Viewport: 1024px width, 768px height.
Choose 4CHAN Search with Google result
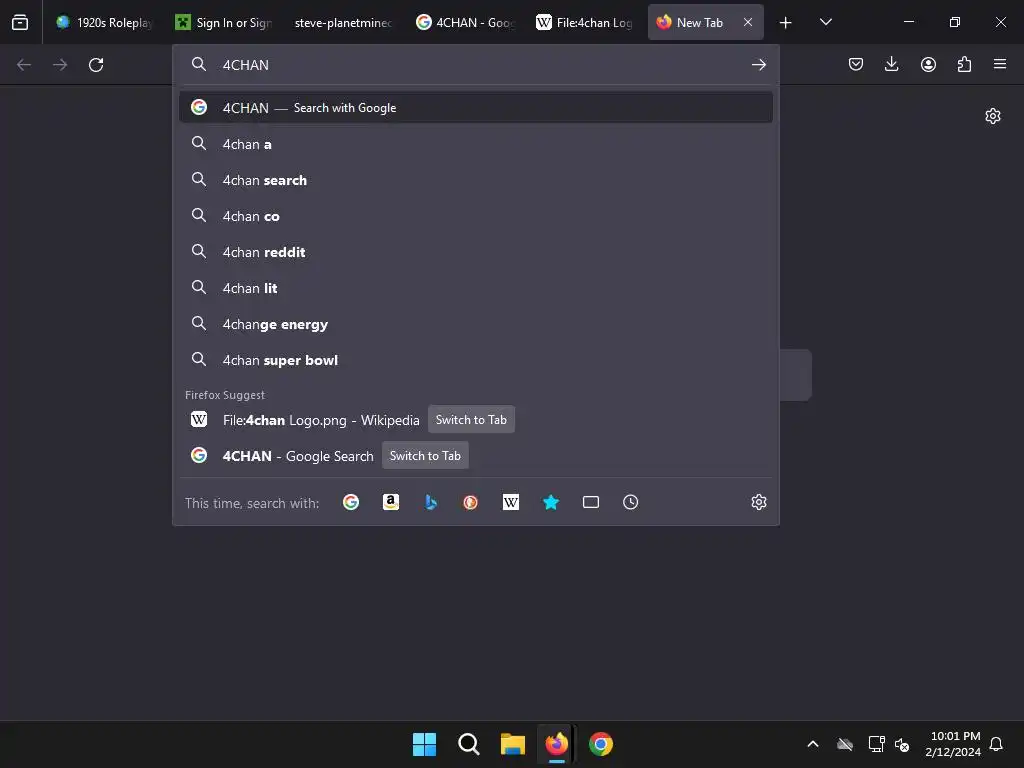pyautogui.click(x=475, y=108)
